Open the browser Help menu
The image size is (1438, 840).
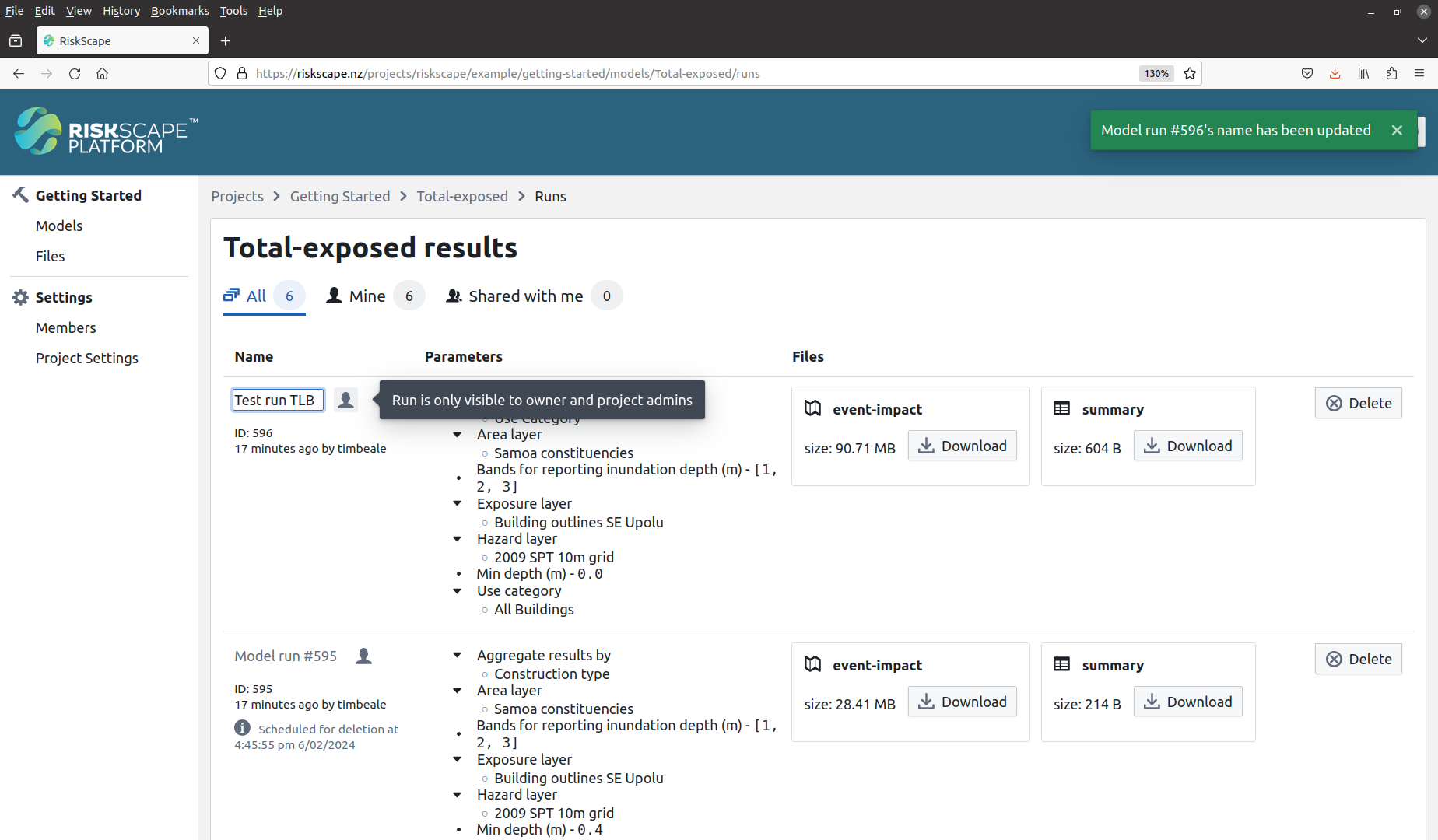coord(270,11)
